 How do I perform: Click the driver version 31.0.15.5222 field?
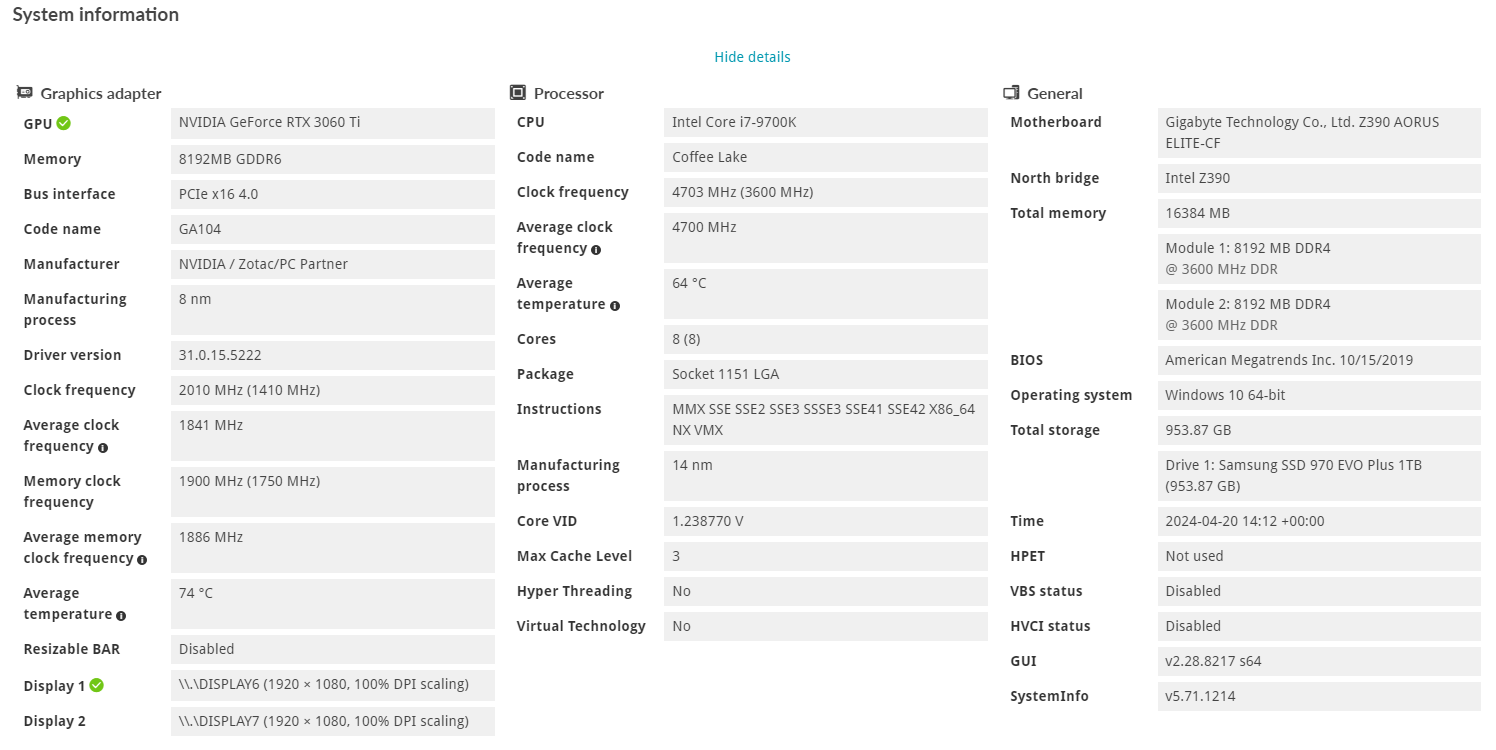[x=220, y=355]
